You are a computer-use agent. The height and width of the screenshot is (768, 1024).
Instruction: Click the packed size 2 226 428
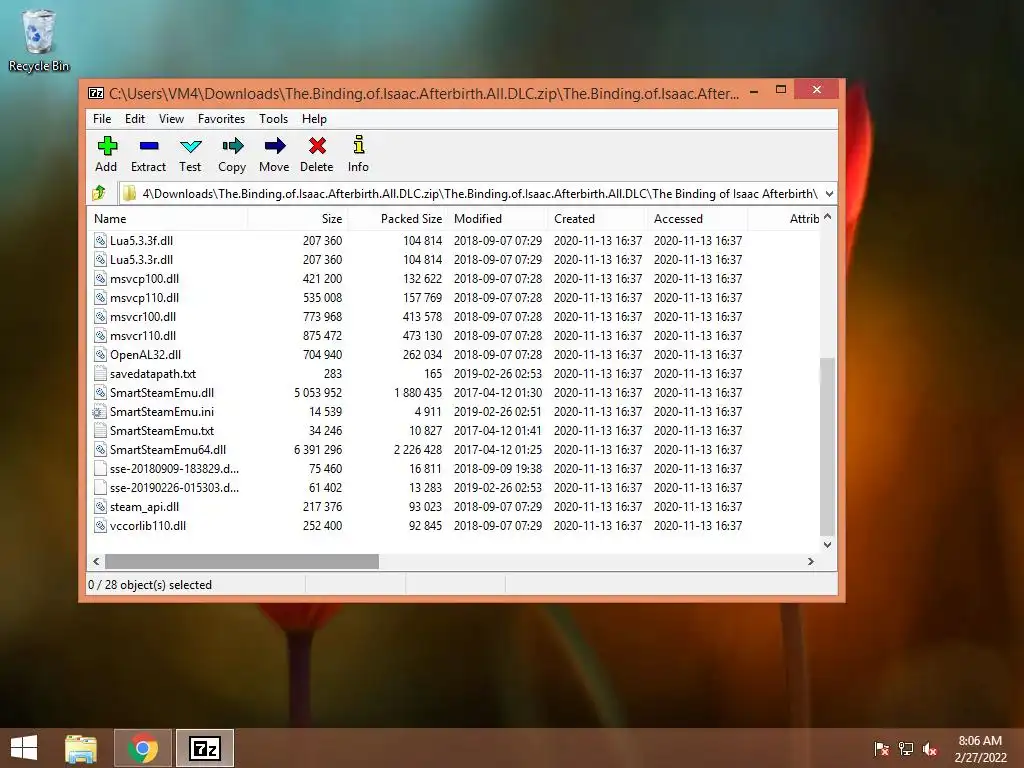click(418, 449)
